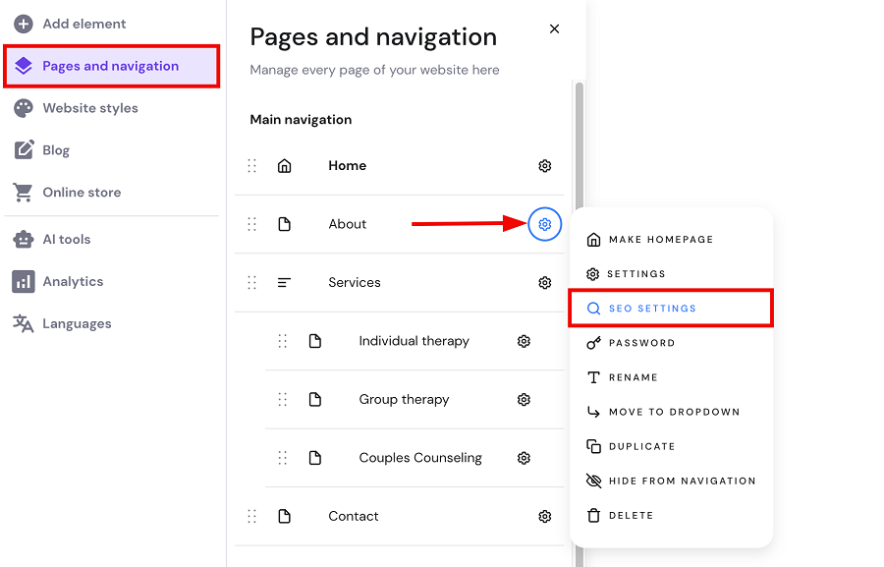
Task: Click the drag handle beside Contact
Action: click(252, 516)
